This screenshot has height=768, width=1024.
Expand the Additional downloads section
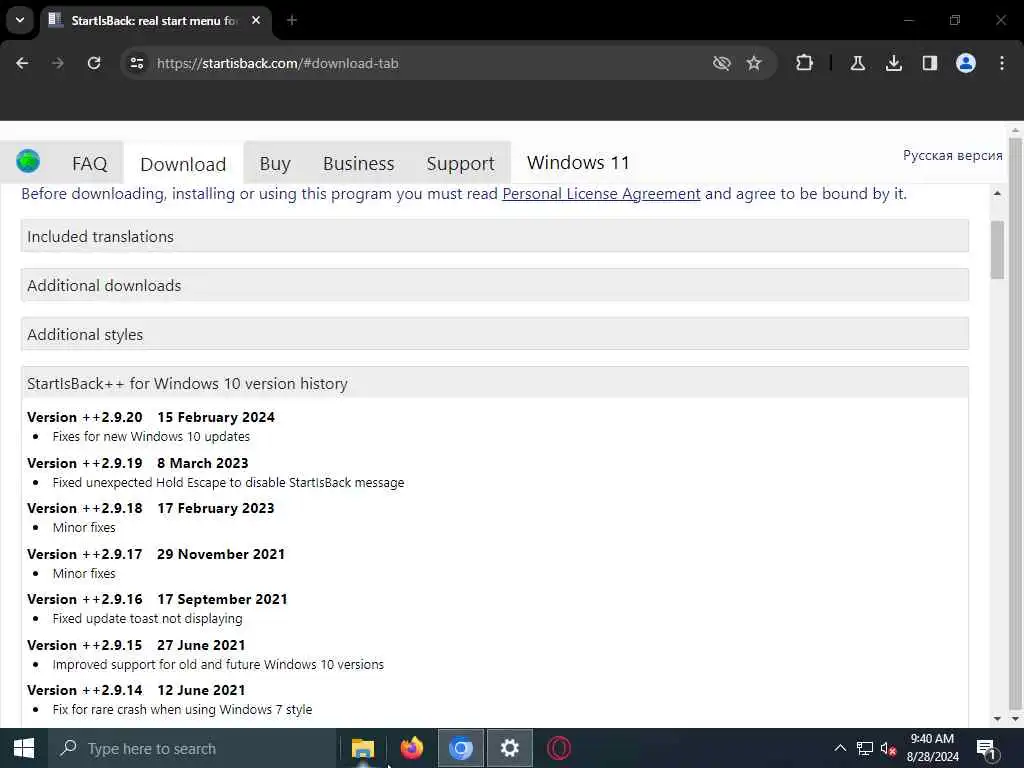pos(494,285)
